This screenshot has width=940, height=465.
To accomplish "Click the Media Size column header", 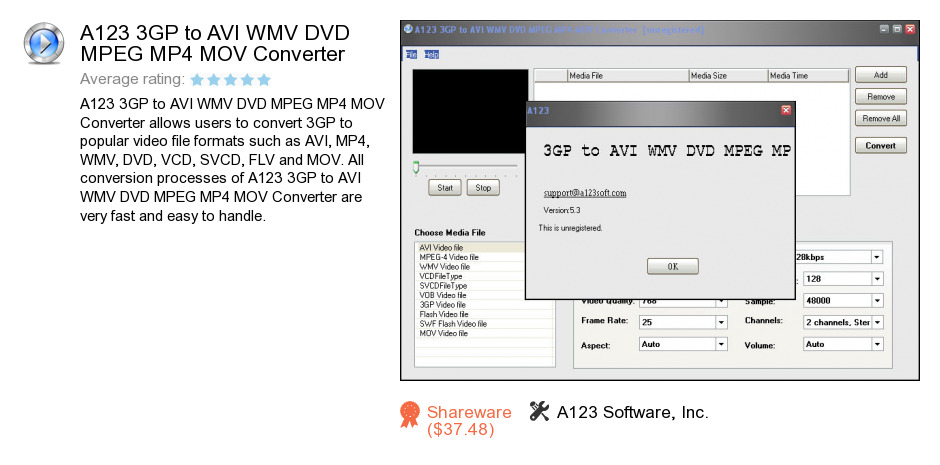I will click(x=728, y=76).
